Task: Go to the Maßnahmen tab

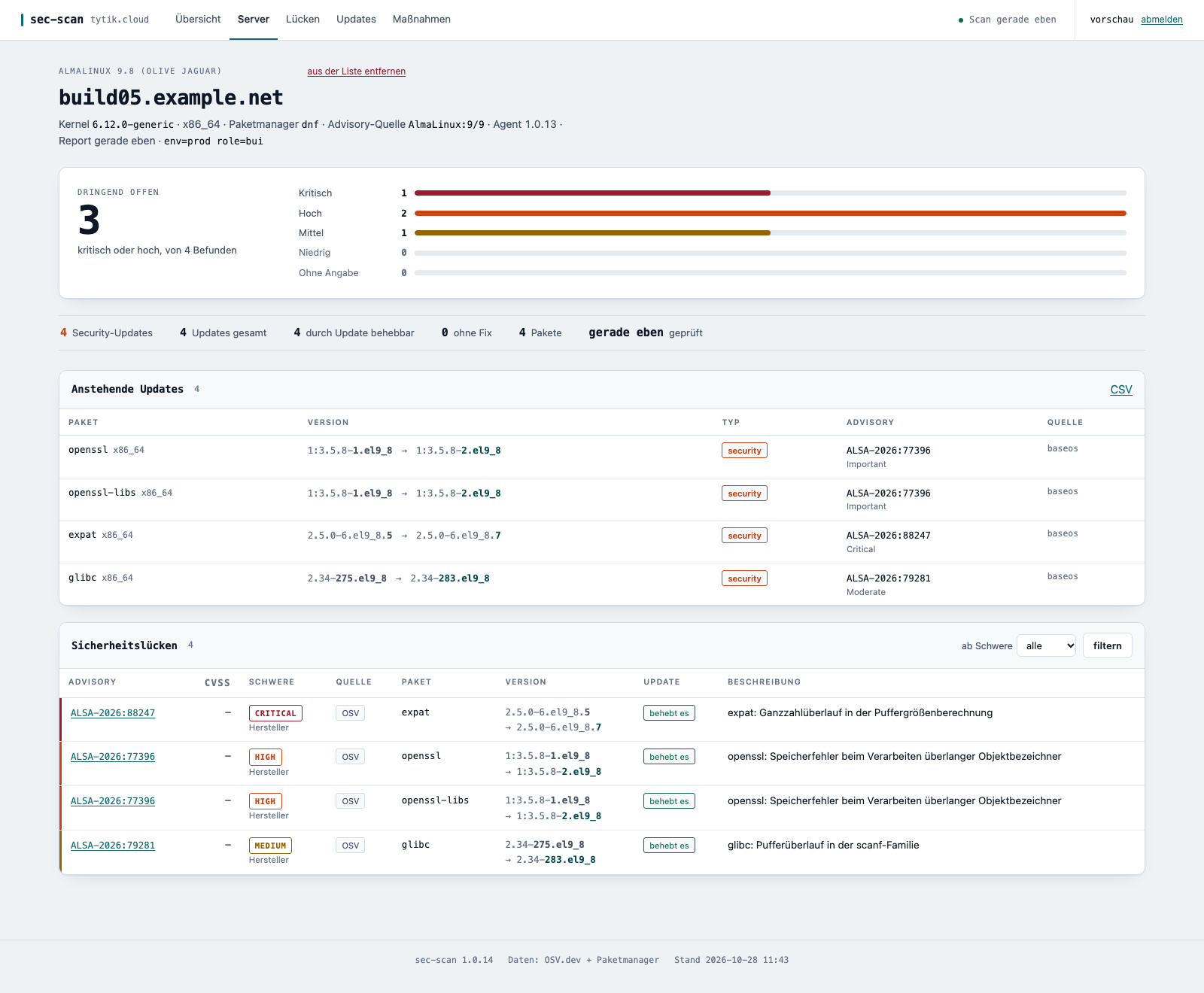Action: coord(421,20)
